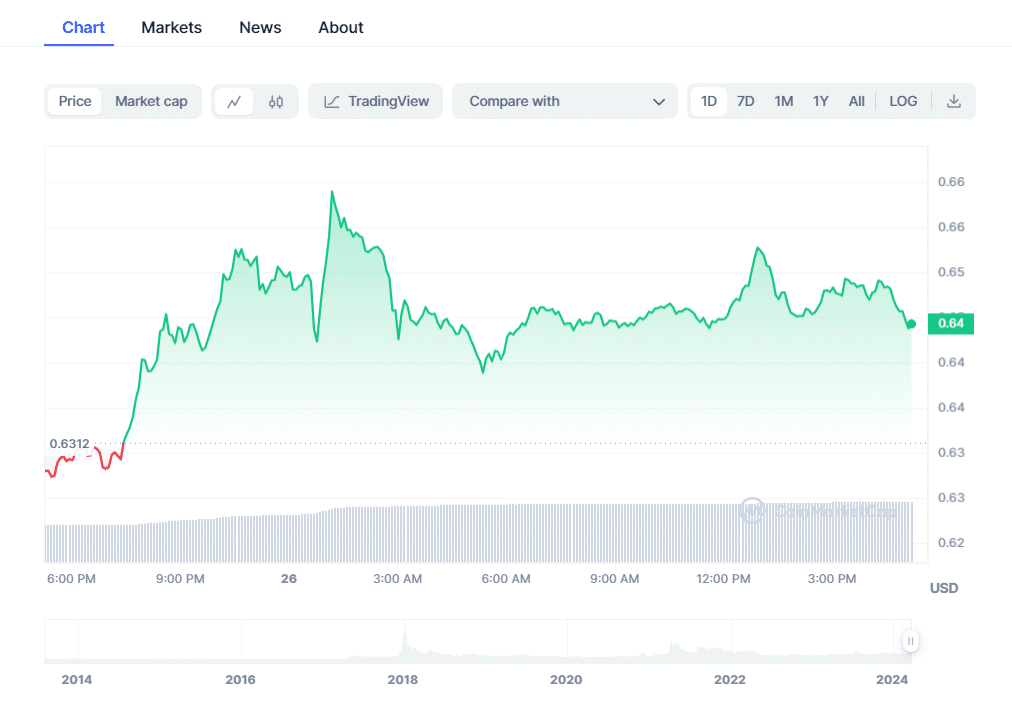This screenshot has width=1012, height=702.
Task: Select the Market cap toggle
Action: [151, 101]
